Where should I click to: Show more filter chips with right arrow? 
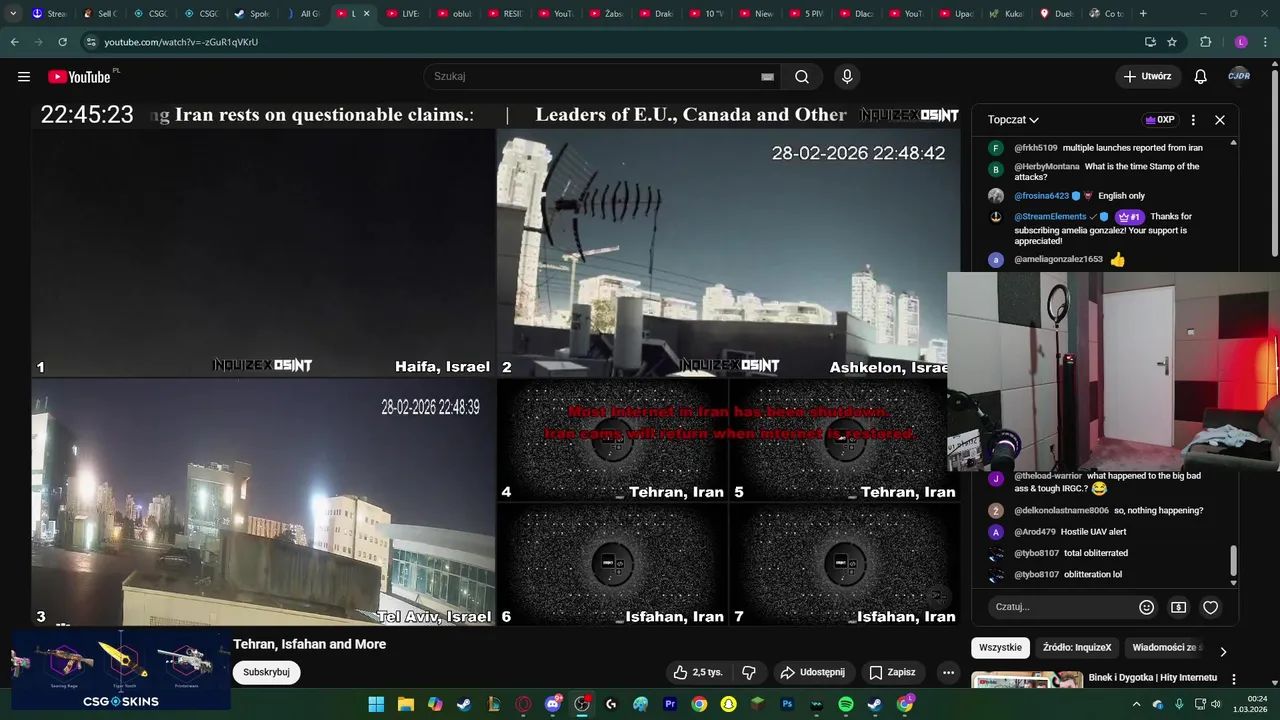[x=1222, y=651]
